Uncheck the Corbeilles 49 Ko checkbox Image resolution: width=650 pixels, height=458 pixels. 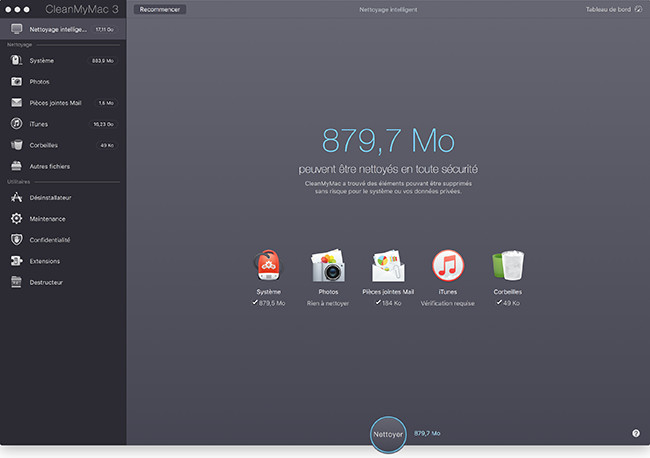[499, 303]
